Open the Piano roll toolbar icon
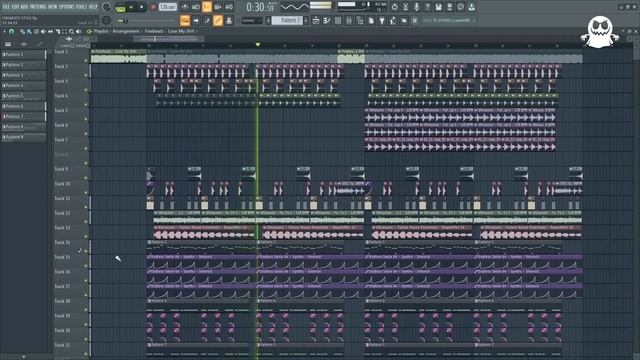The height and width of the screenshot is (360, 640). tap(327, 20)
